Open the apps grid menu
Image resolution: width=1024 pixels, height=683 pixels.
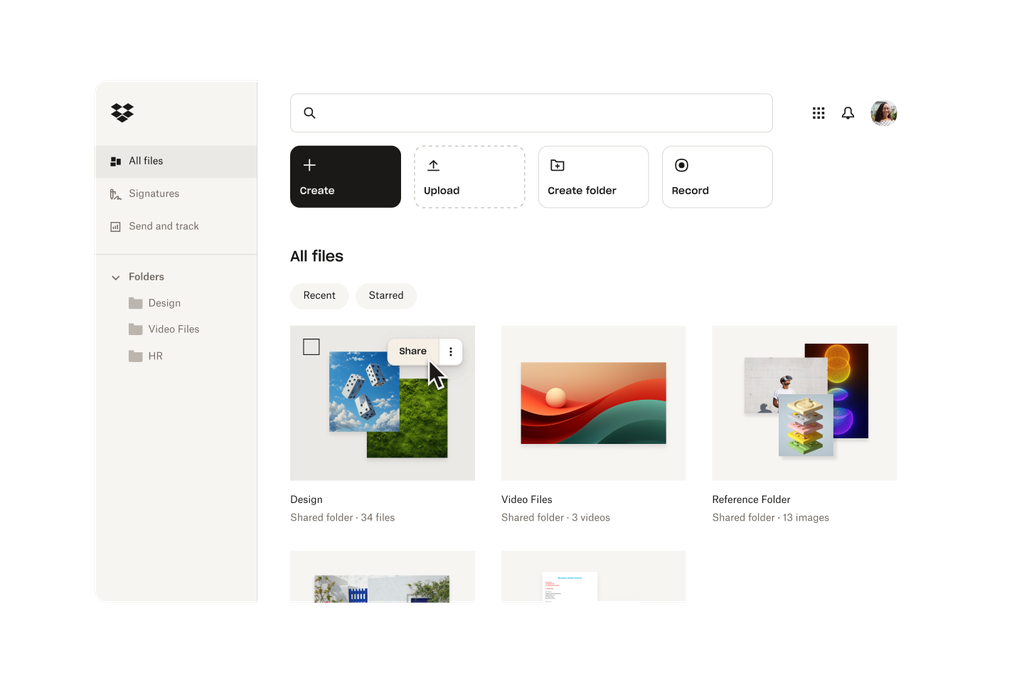click(818, 113)
